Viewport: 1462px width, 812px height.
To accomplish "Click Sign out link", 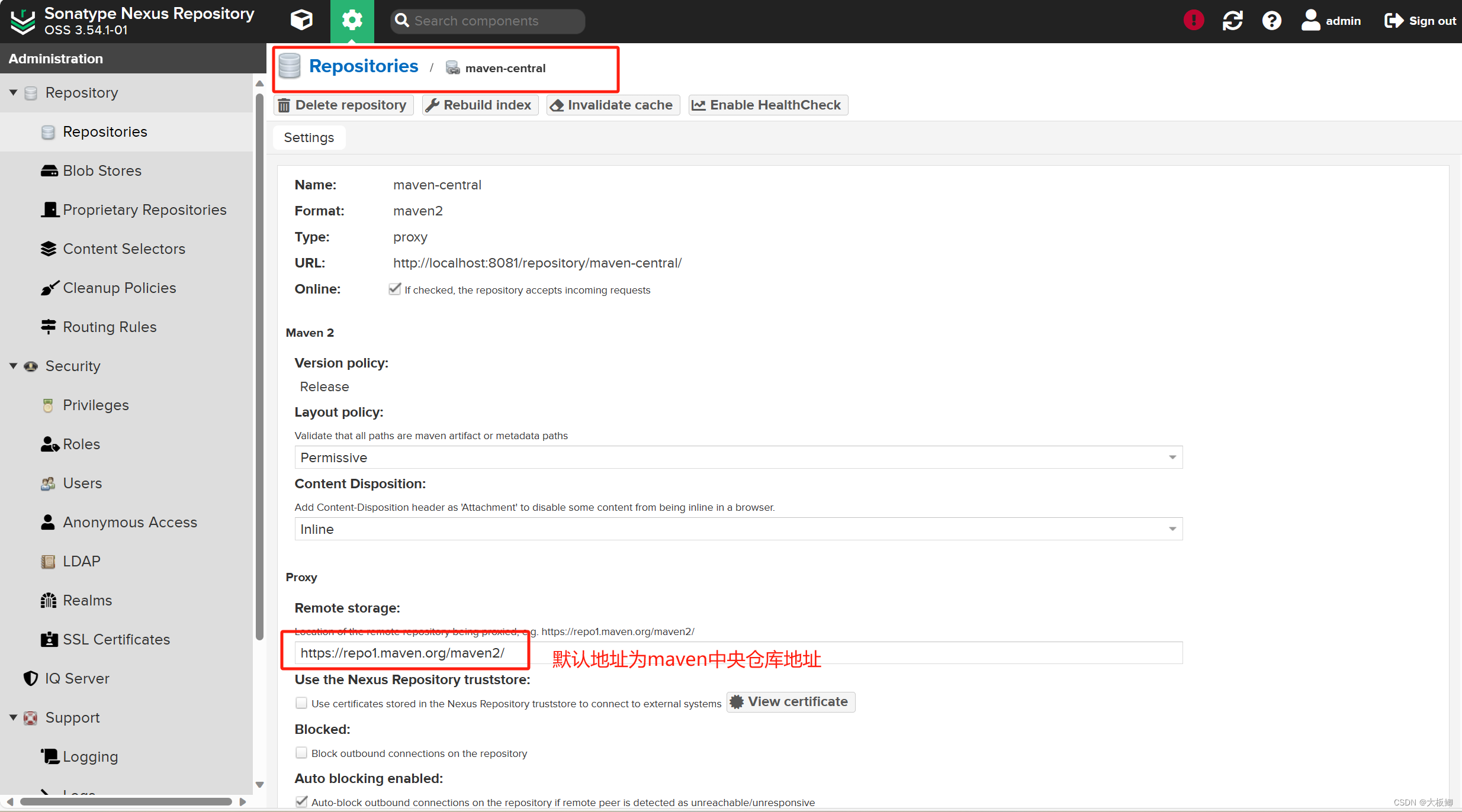I will [x=1420, y=21].
